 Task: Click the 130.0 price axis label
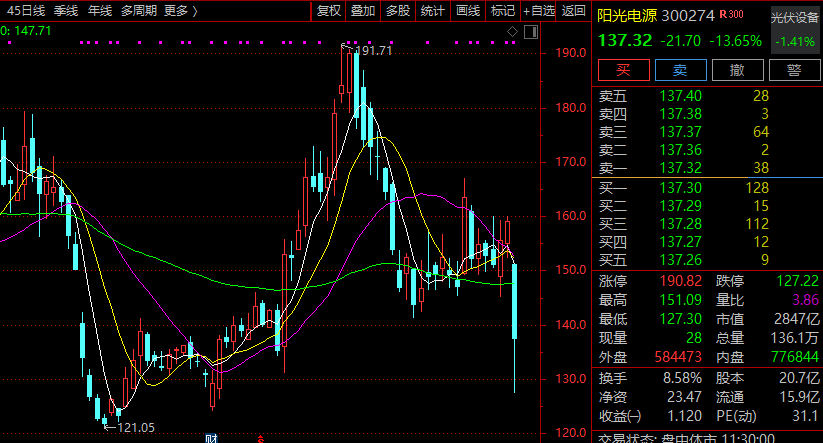coord(571,379)
